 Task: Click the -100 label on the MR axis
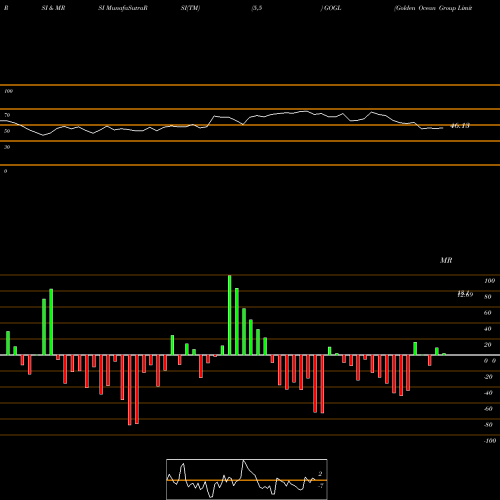coord(489,441)
